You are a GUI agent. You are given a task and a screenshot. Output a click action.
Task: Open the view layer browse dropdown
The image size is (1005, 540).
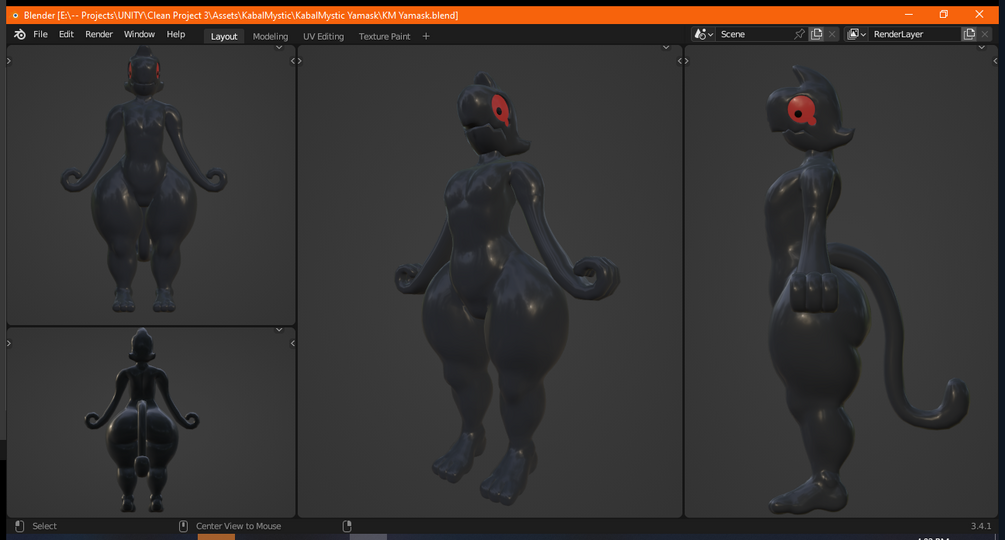tap(856, 35)
